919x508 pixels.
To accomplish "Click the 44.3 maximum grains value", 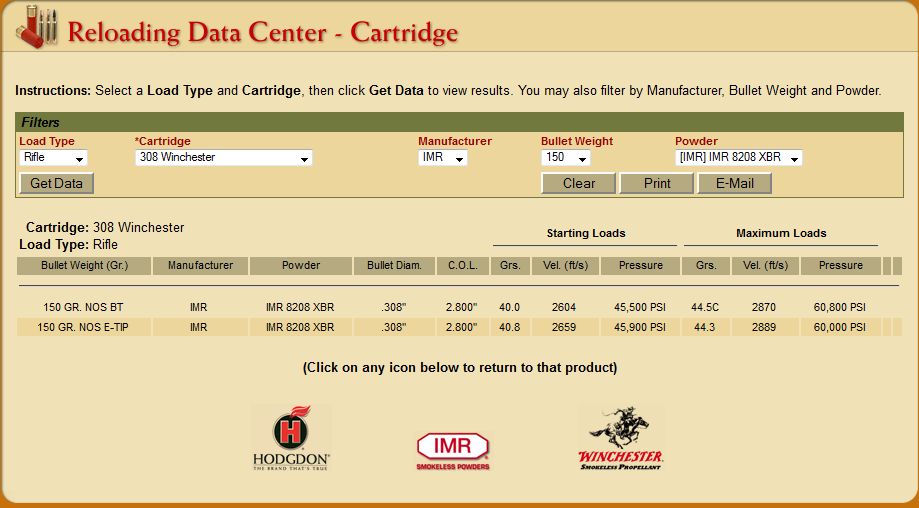I will [x=704, y=328].
